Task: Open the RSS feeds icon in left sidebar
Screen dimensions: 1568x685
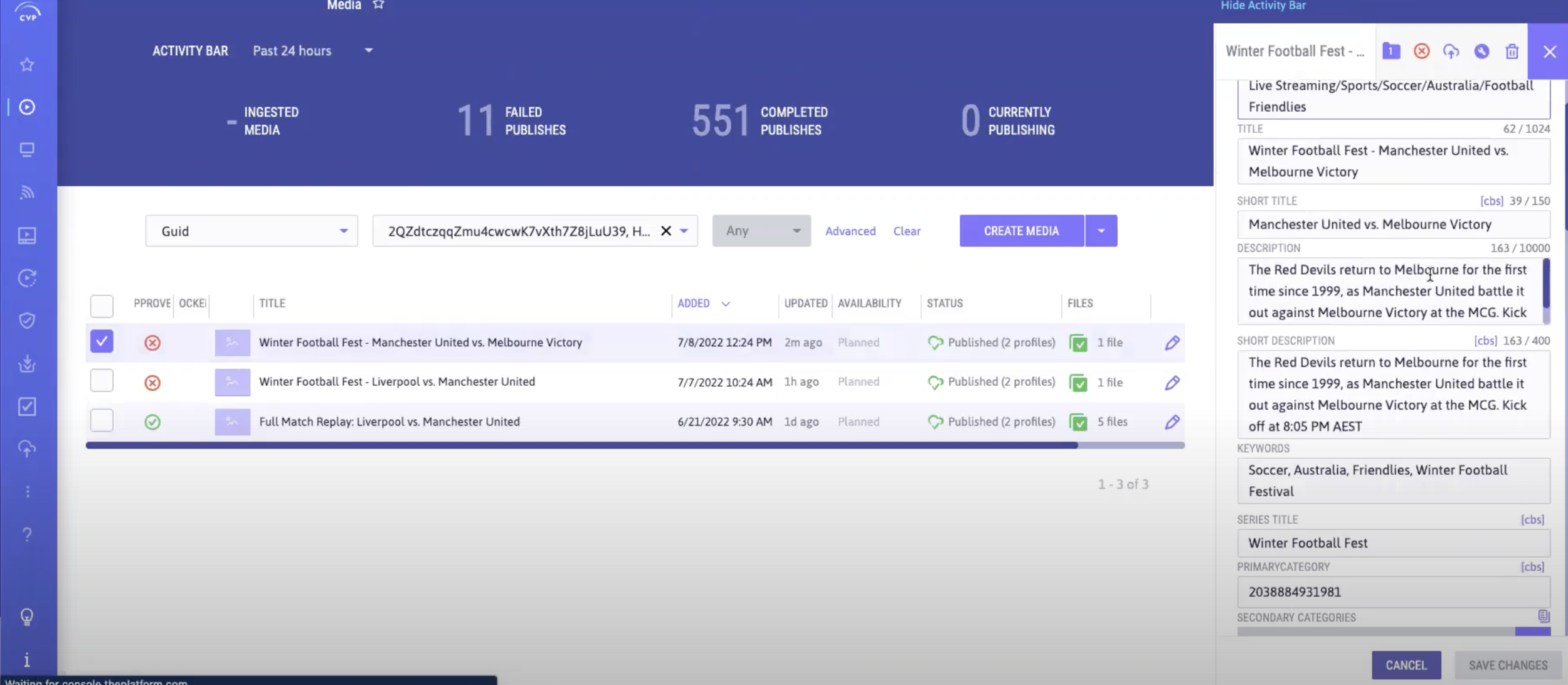Action: coord(27,193)
